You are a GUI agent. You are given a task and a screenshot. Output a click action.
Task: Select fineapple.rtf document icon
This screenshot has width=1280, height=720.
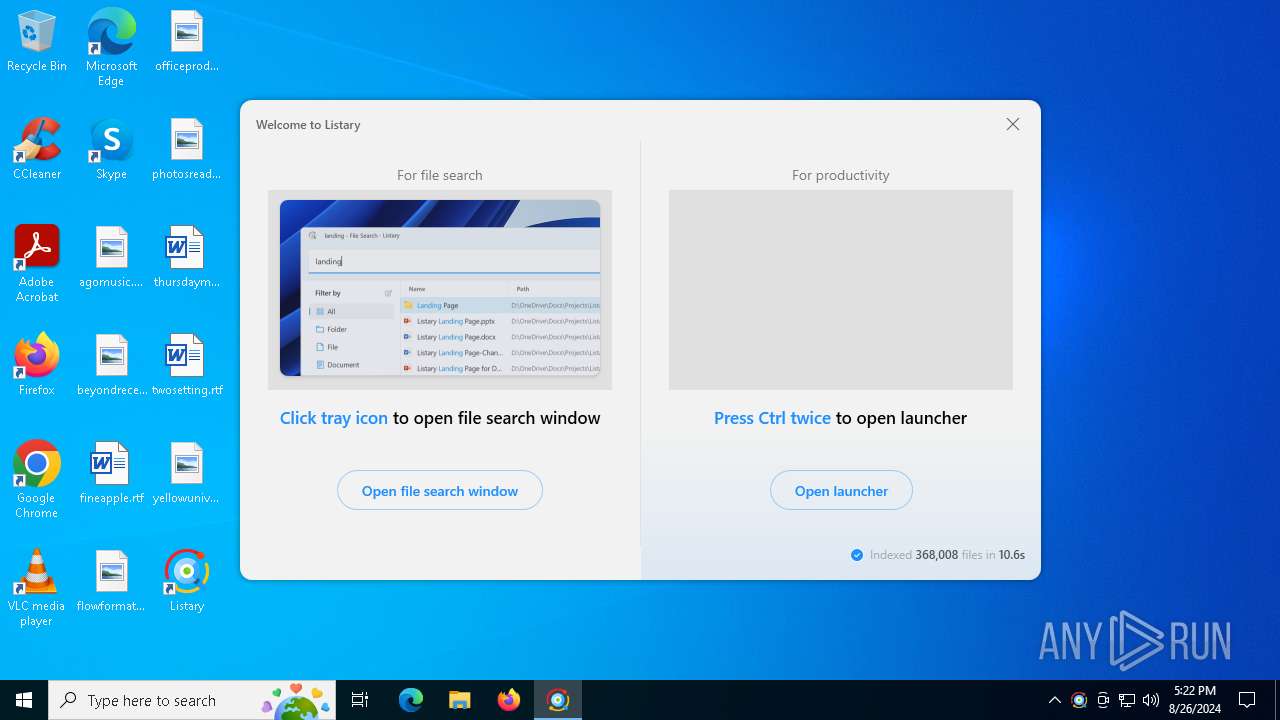111,473
